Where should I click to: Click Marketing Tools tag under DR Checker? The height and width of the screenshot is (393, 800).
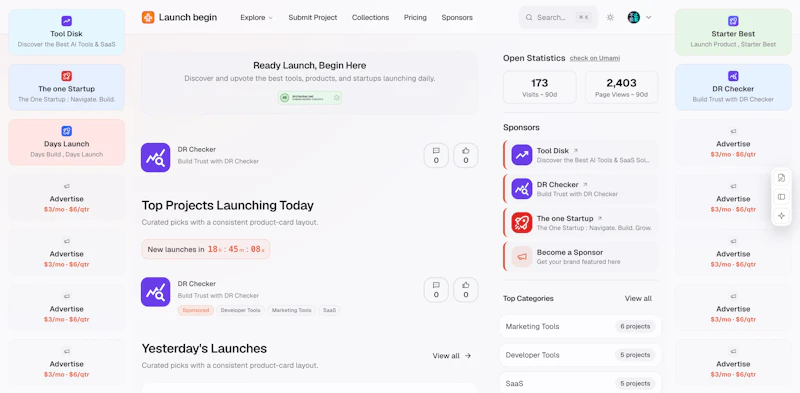pos(291,310)
